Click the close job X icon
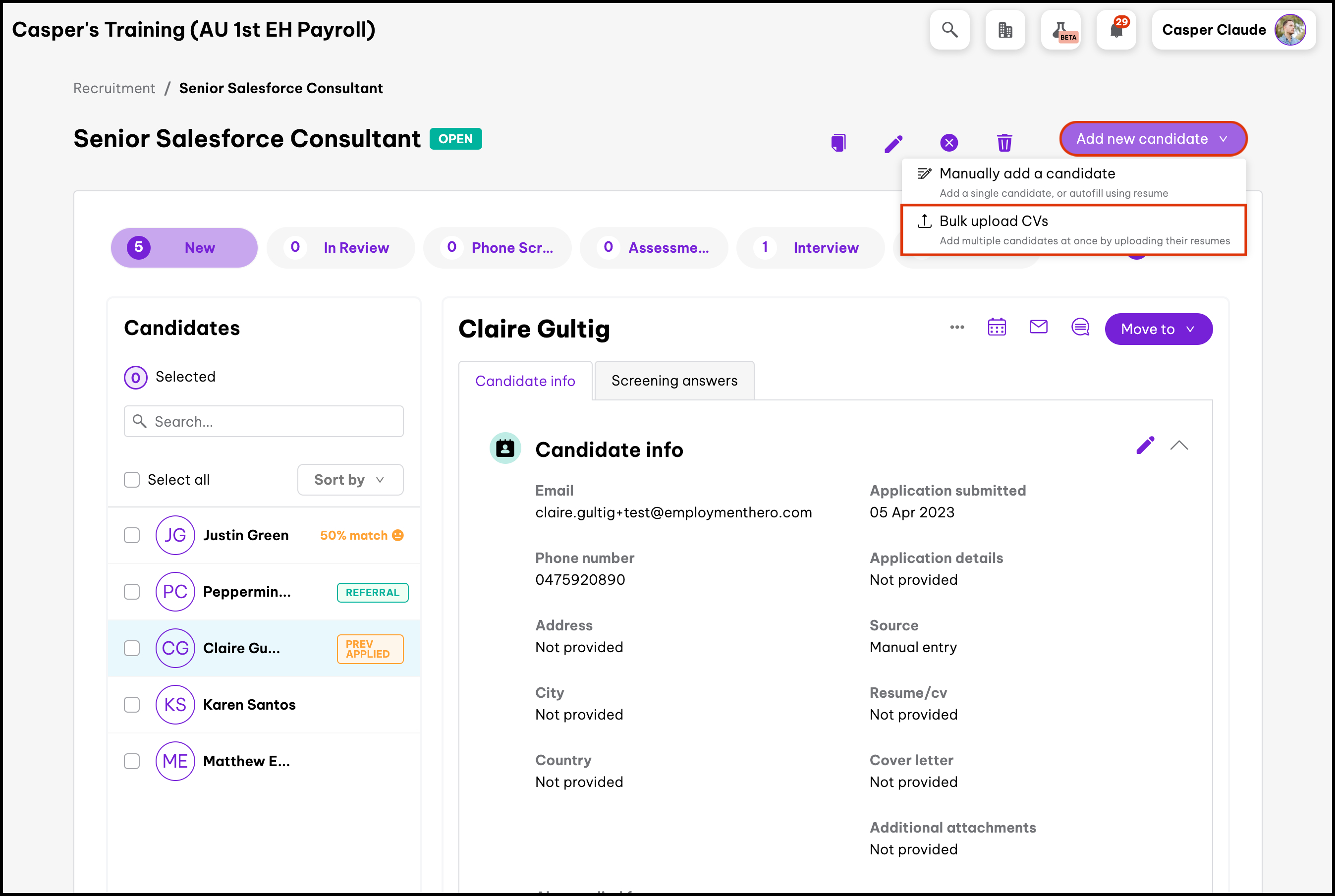 949,143
